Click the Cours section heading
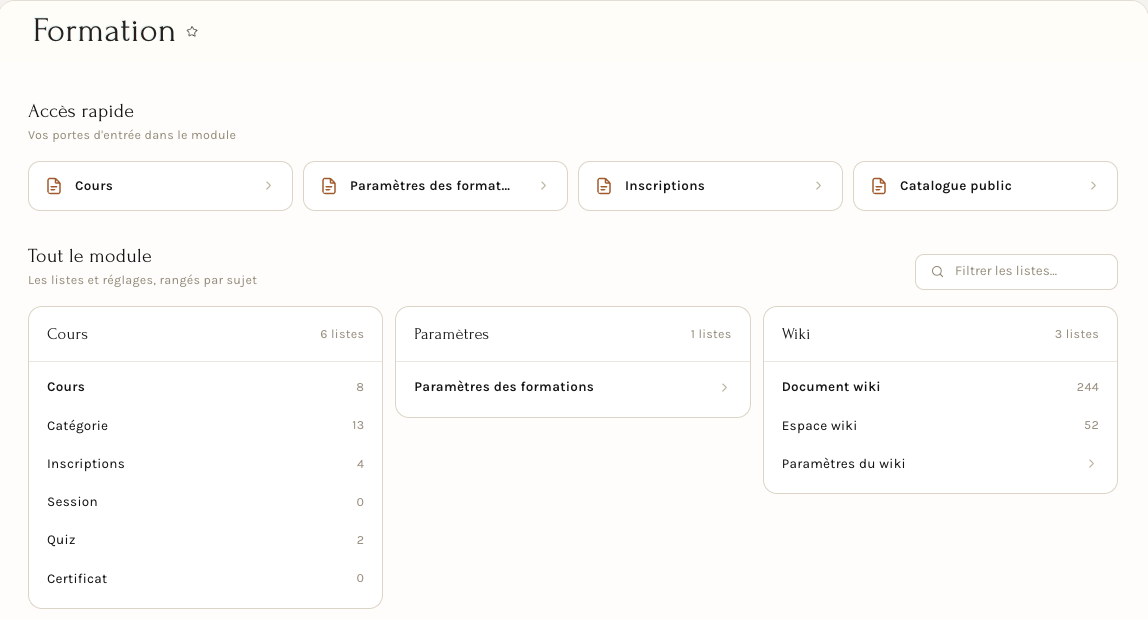The height and width of the screenshot is (620, 1148). [67, 334]
